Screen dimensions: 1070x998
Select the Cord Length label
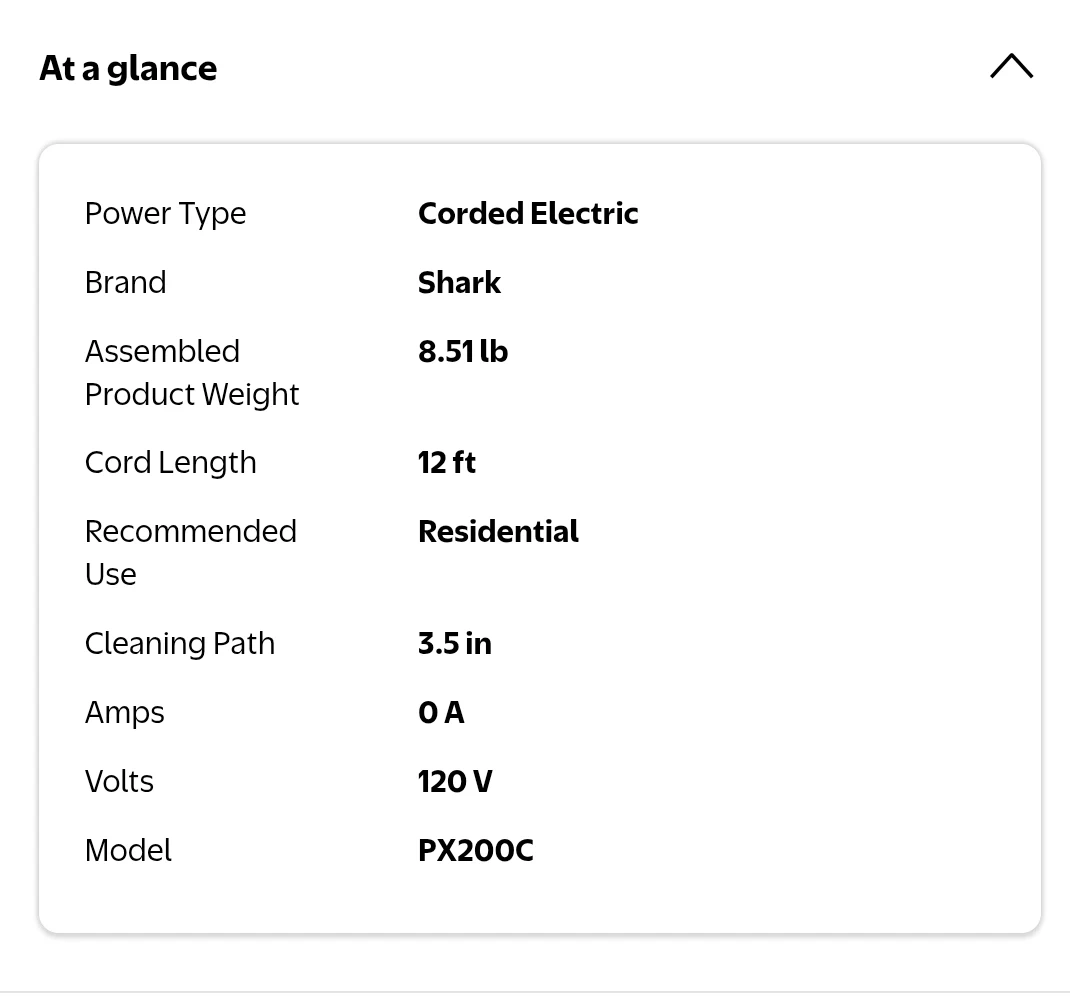pyautogui.click(x=170, y=462)
